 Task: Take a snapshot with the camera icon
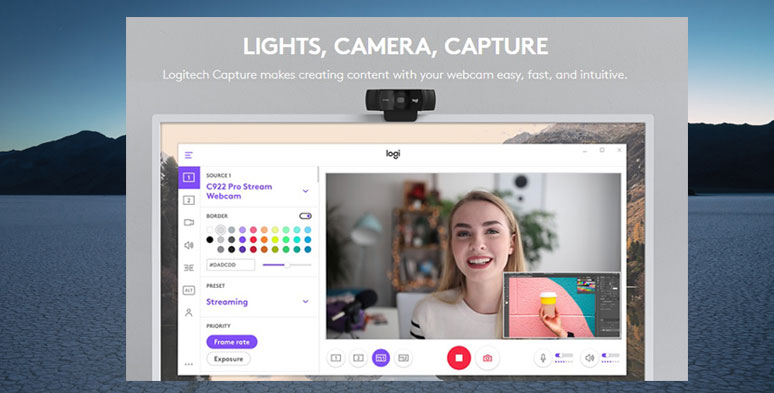coord(488,358)
